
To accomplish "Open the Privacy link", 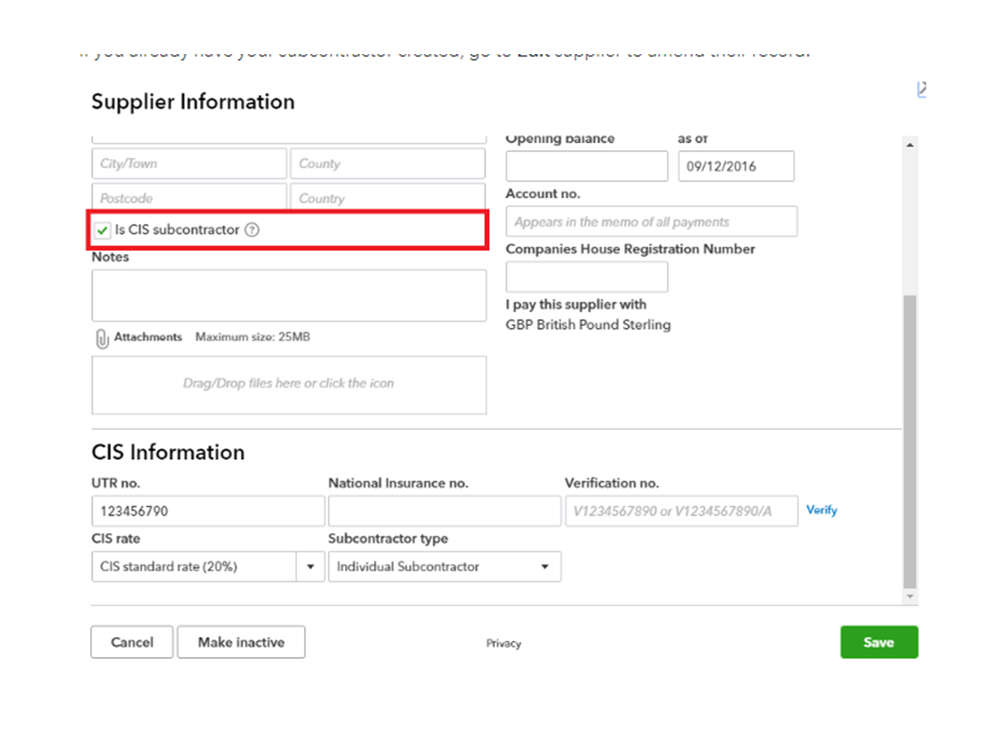I will tap(503, 643).
